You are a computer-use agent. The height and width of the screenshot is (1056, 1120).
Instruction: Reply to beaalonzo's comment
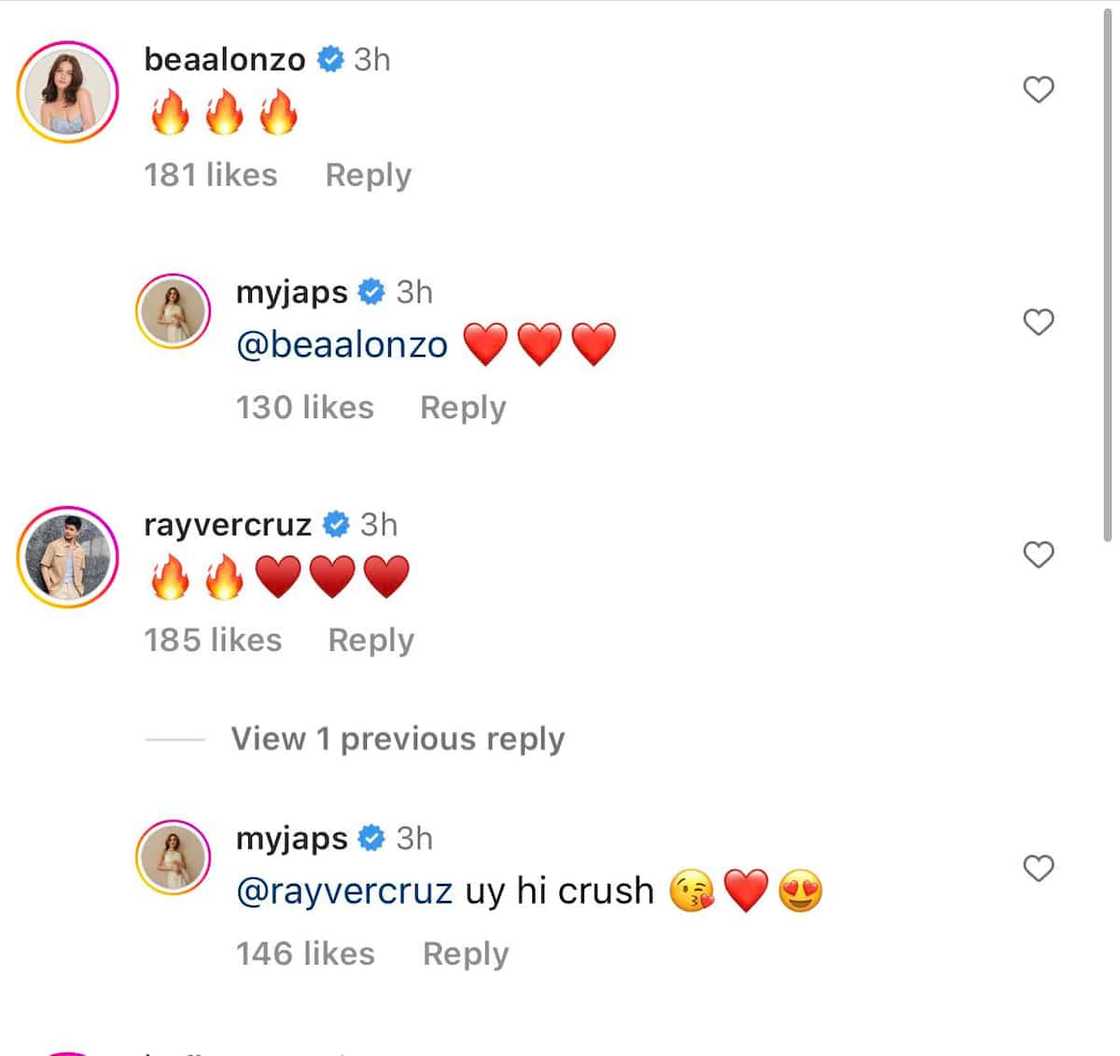click(368, 175)
